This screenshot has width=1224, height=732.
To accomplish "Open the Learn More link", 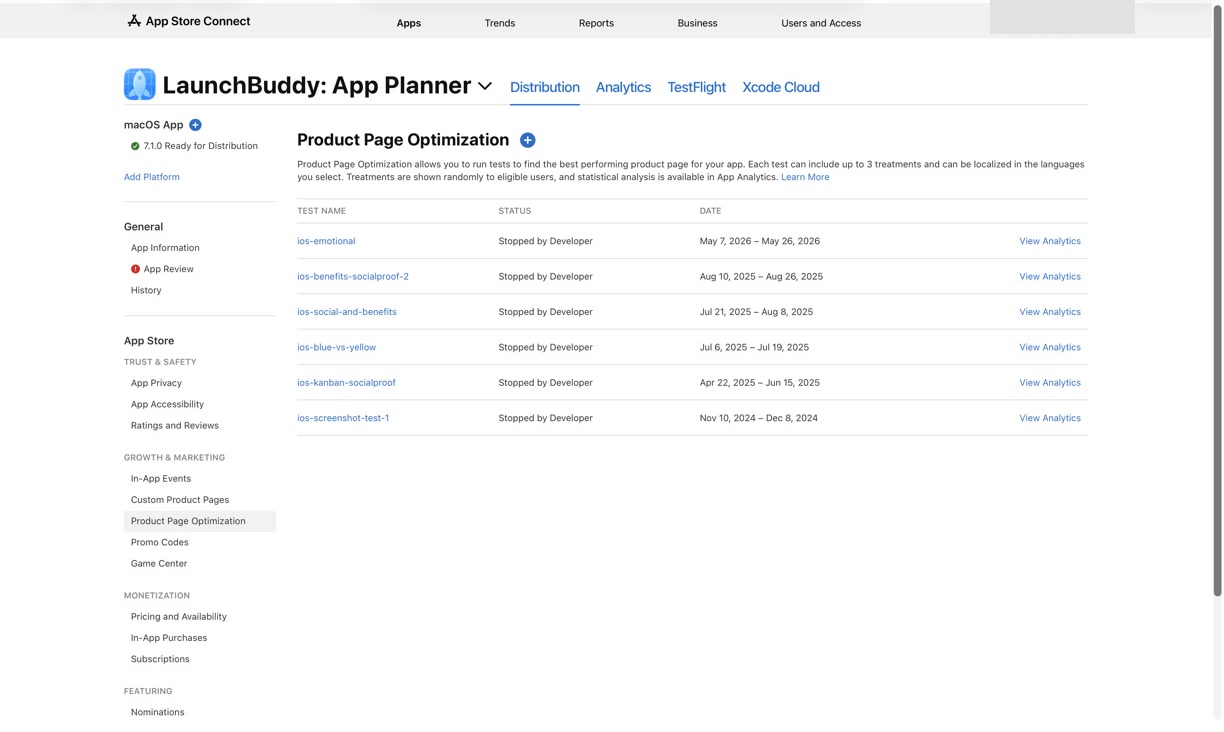I will 805,177.
